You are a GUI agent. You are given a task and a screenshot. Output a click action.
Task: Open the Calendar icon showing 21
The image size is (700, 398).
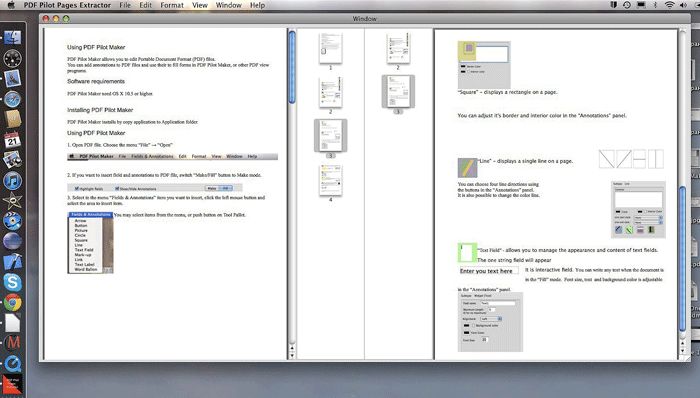coord(12,140)
